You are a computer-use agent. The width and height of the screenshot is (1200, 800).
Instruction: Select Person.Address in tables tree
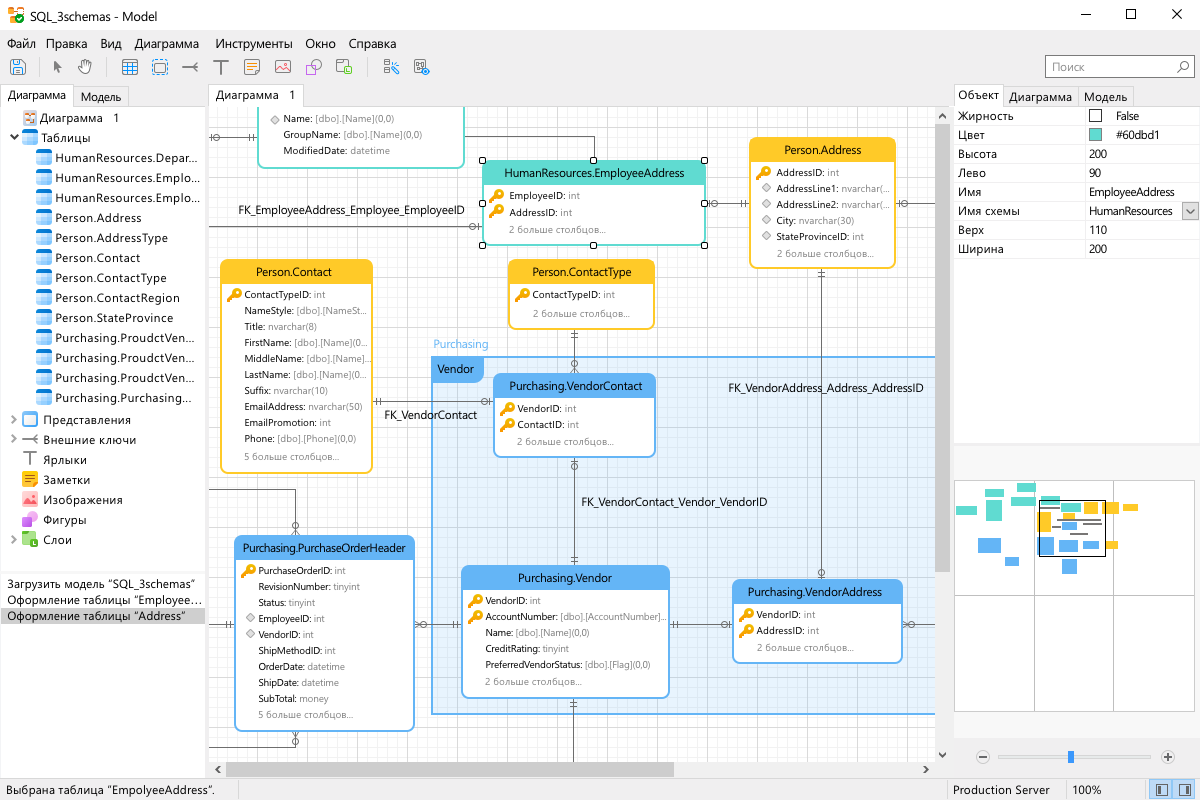click(98, 218)
